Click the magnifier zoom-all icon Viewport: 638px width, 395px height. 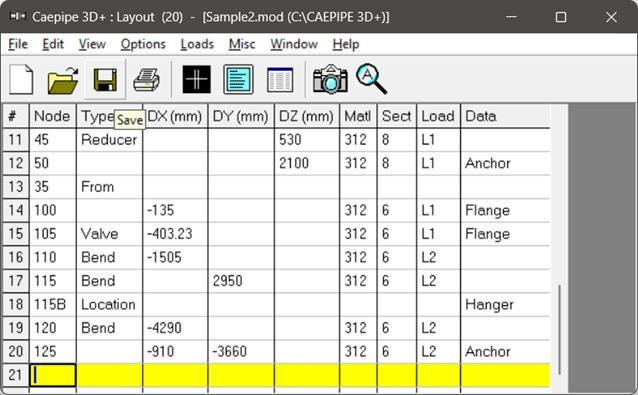371,79
